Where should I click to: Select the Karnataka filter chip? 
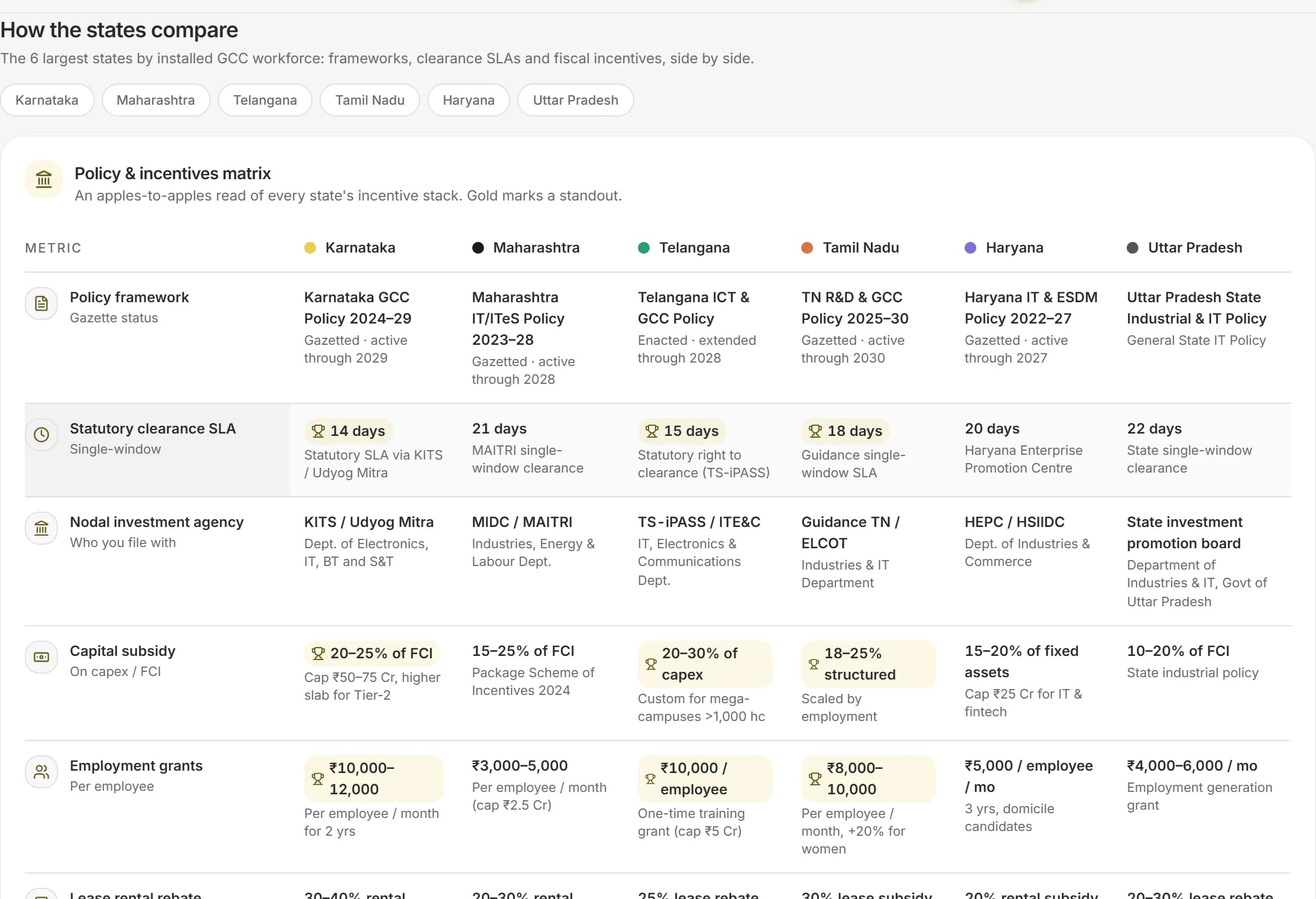47,101
